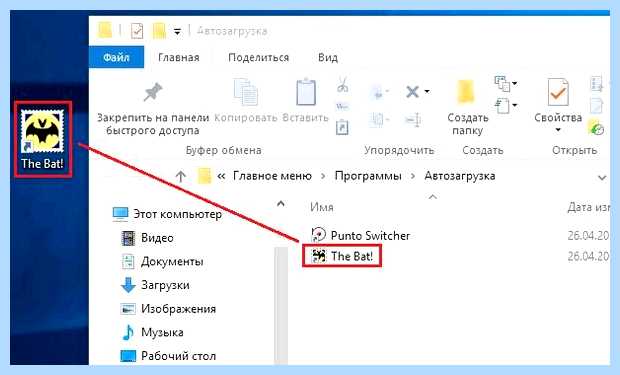
Task: Click Главное меню in address path
Action: 272,176
